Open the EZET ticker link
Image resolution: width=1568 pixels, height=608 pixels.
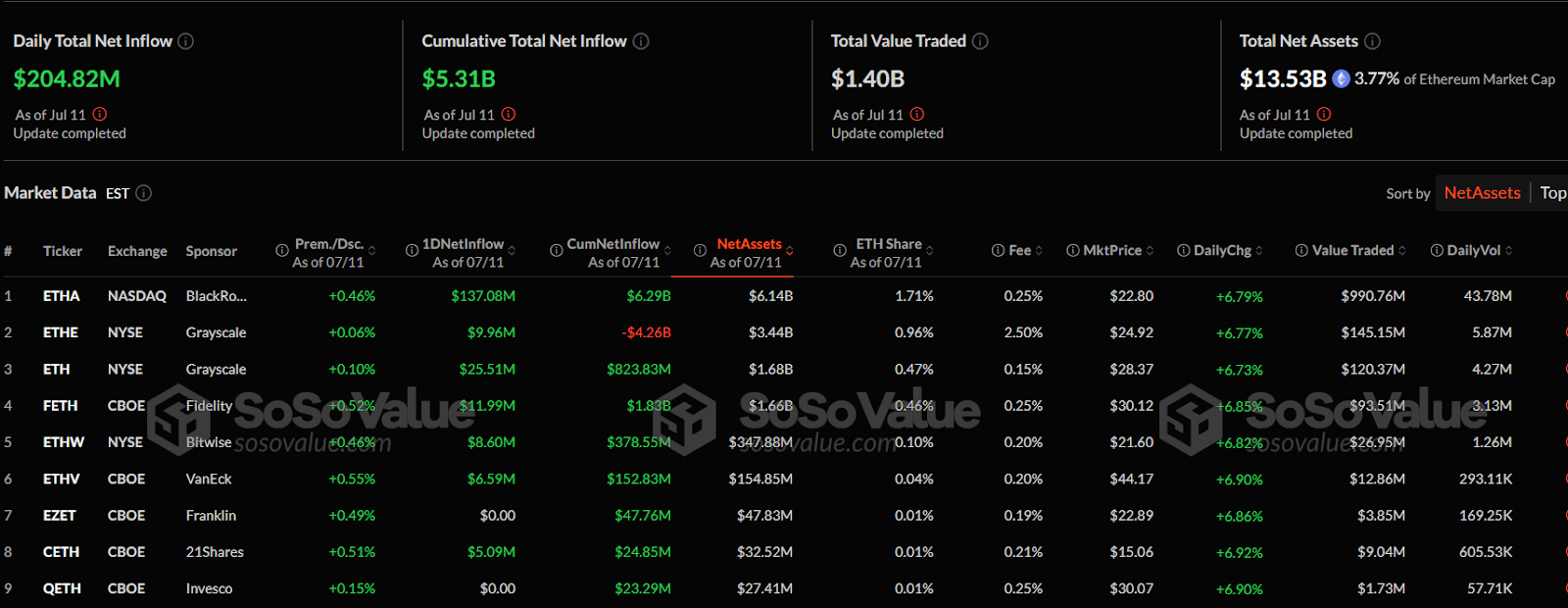(60, 516)
